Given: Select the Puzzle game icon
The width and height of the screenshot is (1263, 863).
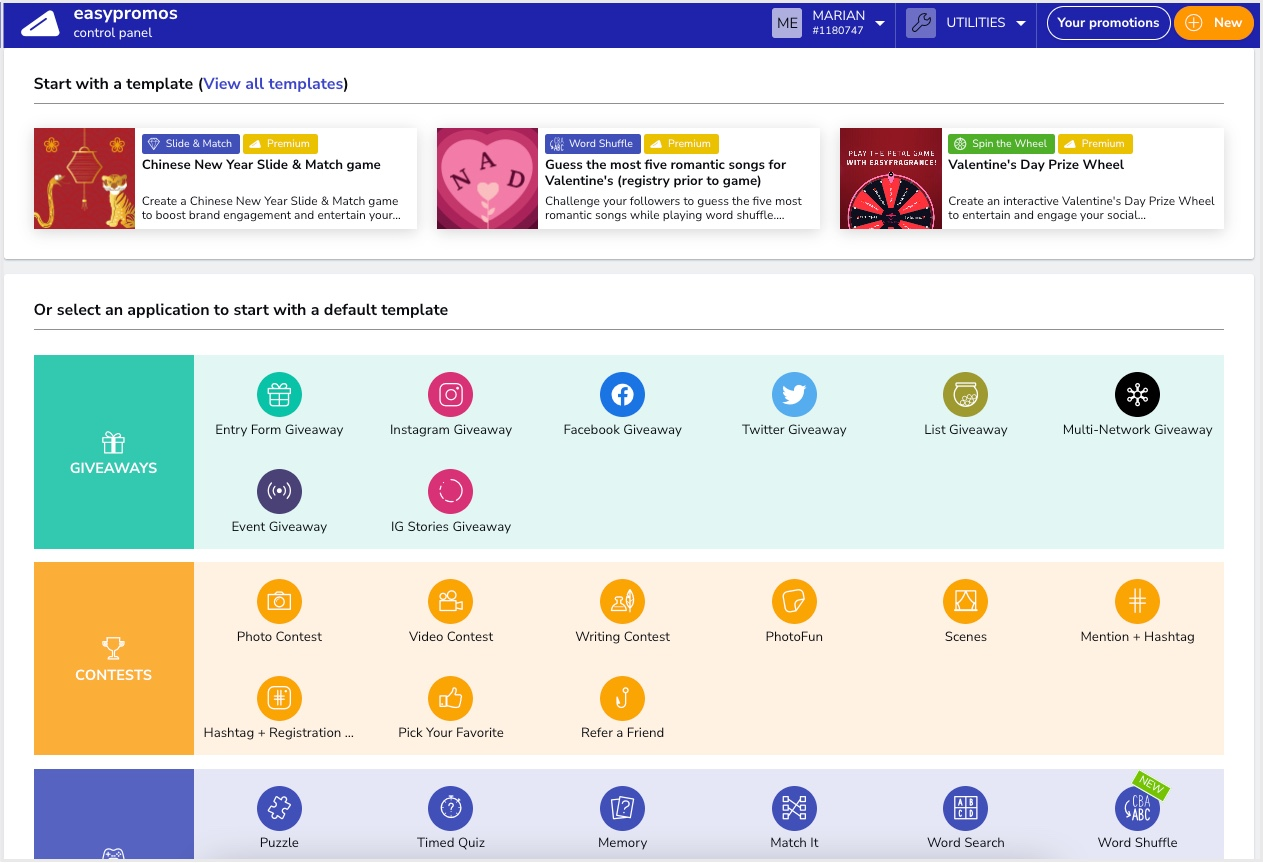Looking at the screenshot, I should pyautogui.click(x=279, y=808).
